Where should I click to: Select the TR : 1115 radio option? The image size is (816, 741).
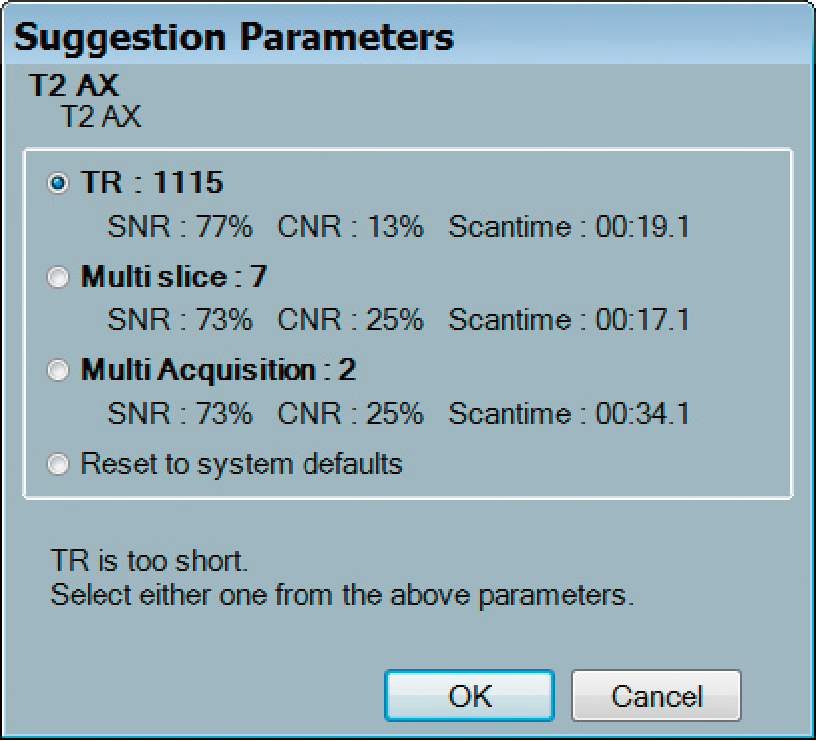pyautogui.click(x=59, y=183)
